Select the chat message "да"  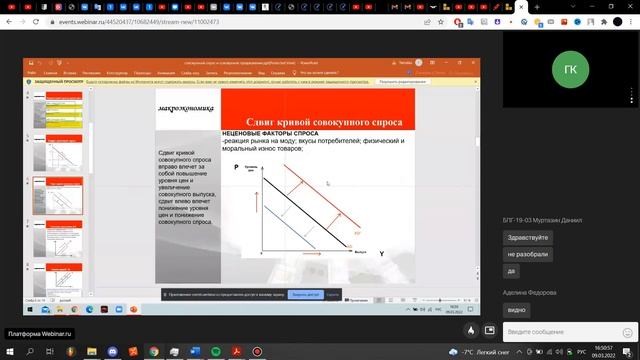click(511, 271)
